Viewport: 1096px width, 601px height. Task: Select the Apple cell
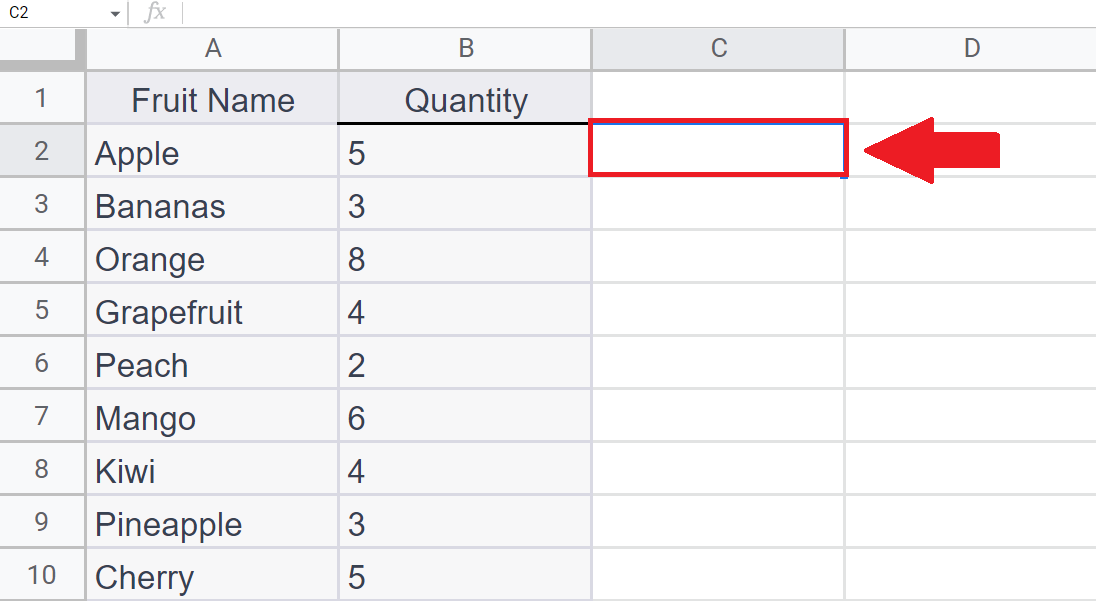pyautogui.click(x=212, y=151)
